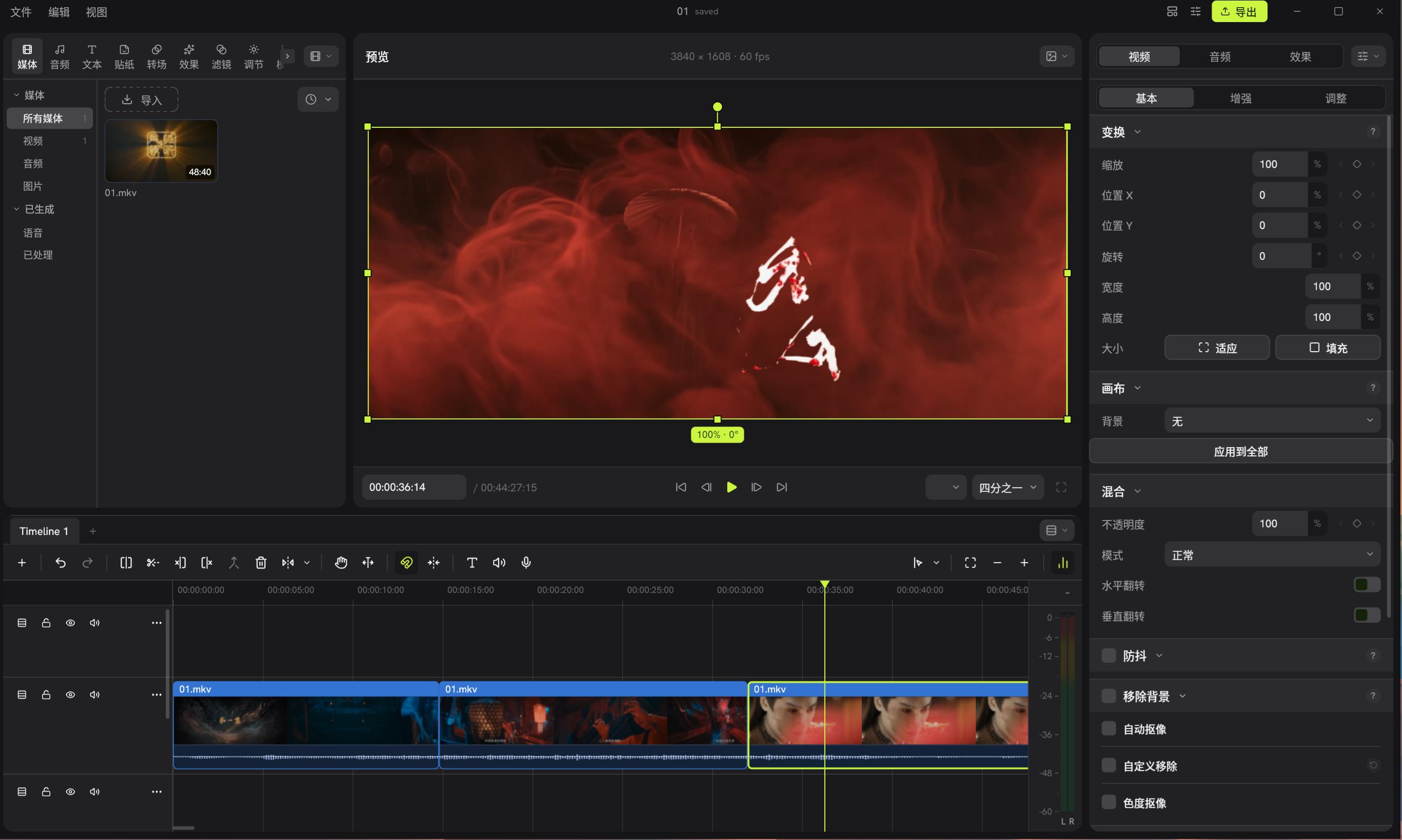The image size is (1402, 840).
Task: Open the 贴纸 stickers panel
Action: pyautogui.click(x=124, y=56)
